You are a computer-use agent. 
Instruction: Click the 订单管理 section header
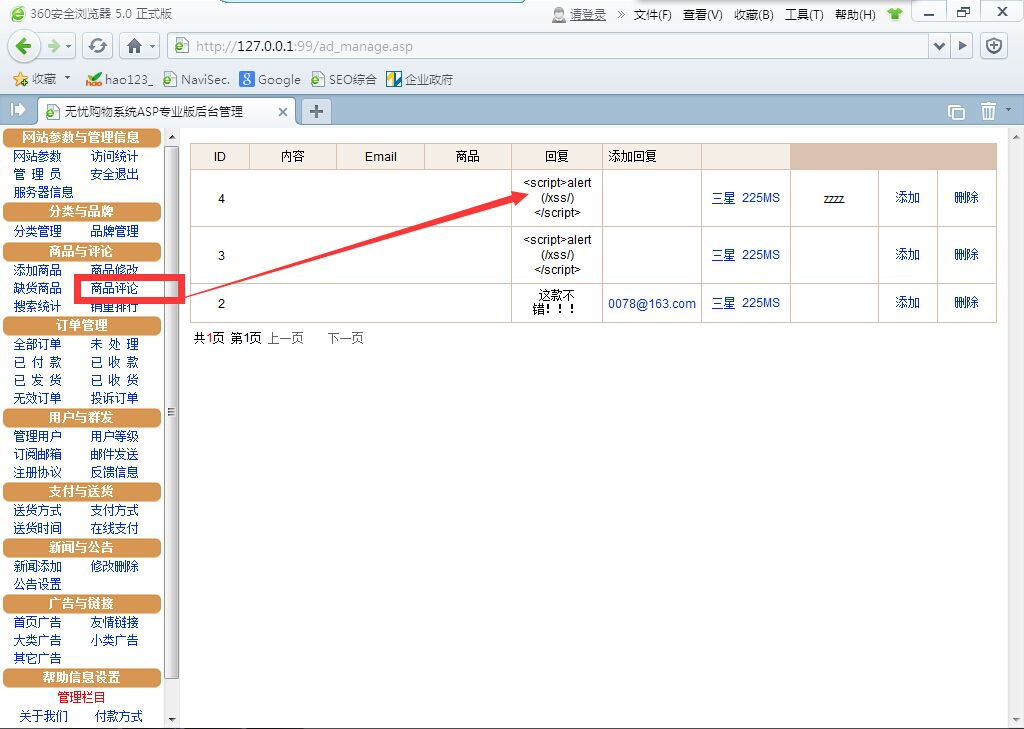coord(82,325)
